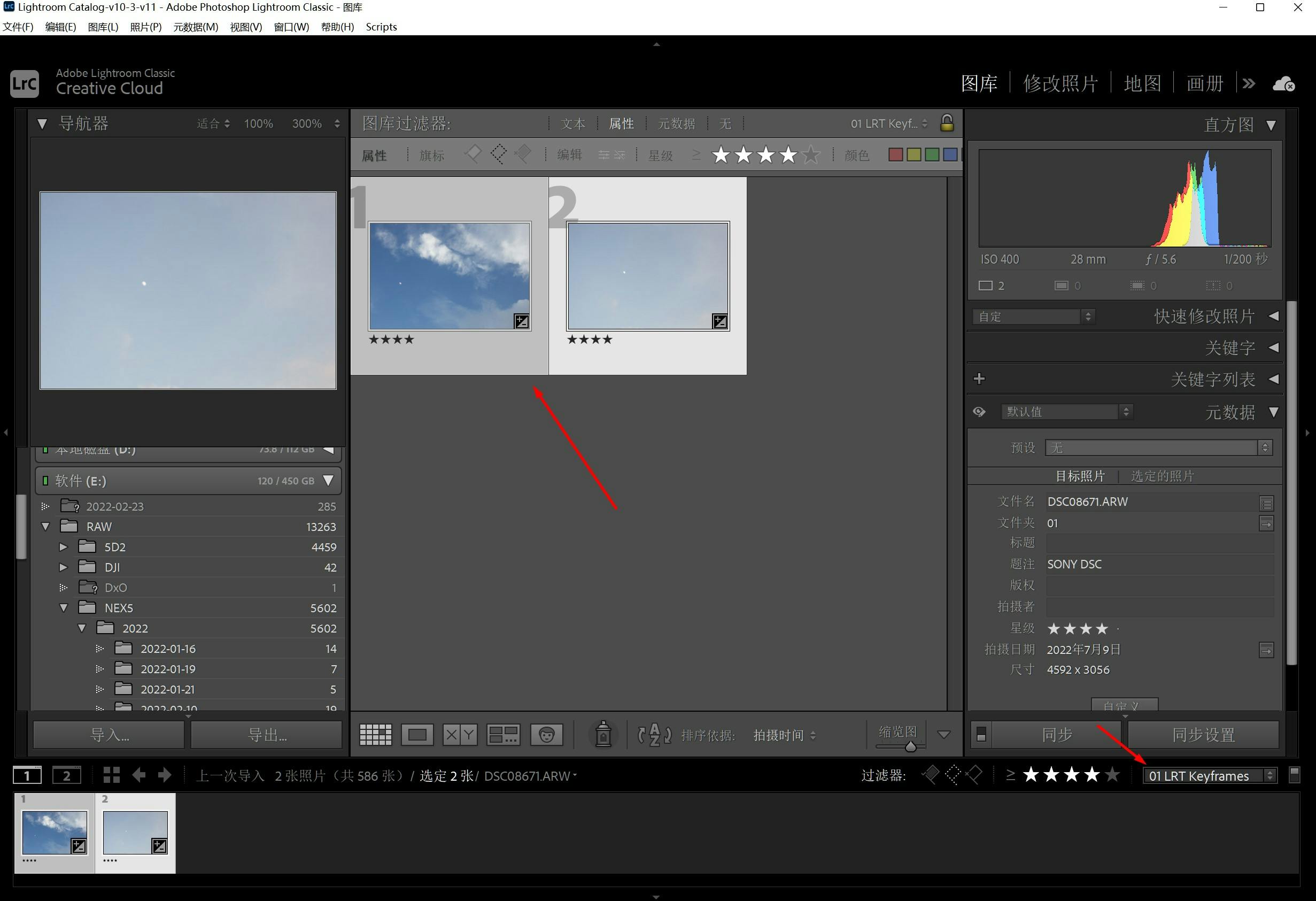Click the Lrc application logo
This screenshot has width=1316, height=901.
[x=25, y=84]
